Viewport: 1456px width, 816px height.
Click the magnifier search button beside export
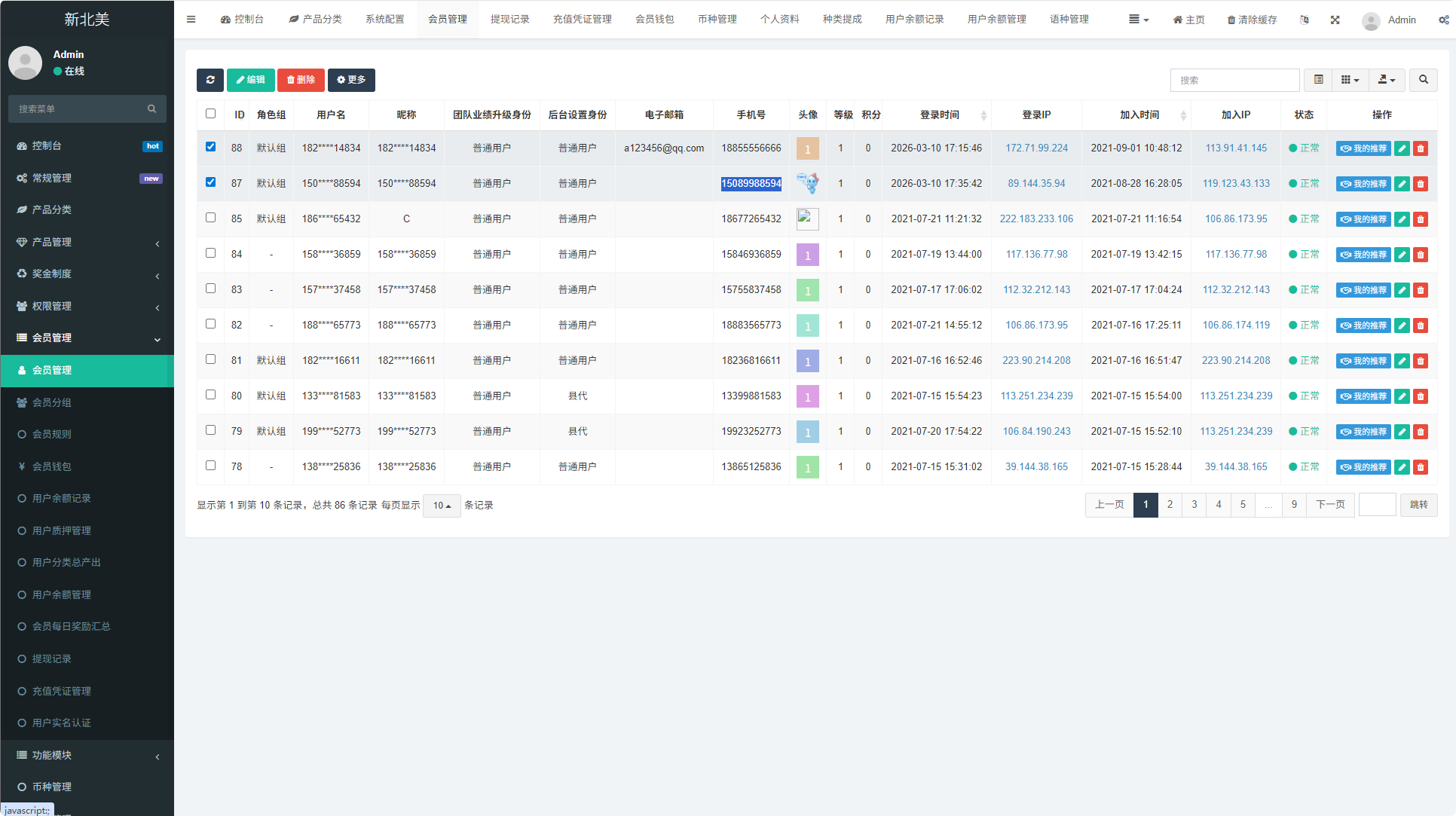coord(1423,80)
